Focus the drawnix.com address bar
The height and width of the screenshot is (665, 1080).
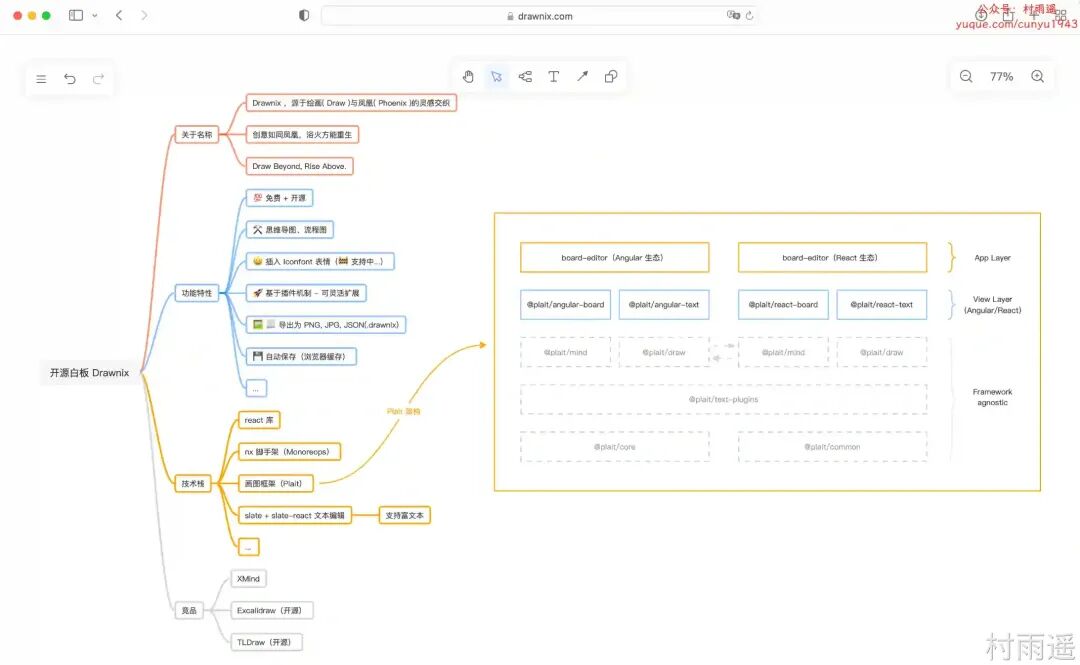[x=539, y=16]
